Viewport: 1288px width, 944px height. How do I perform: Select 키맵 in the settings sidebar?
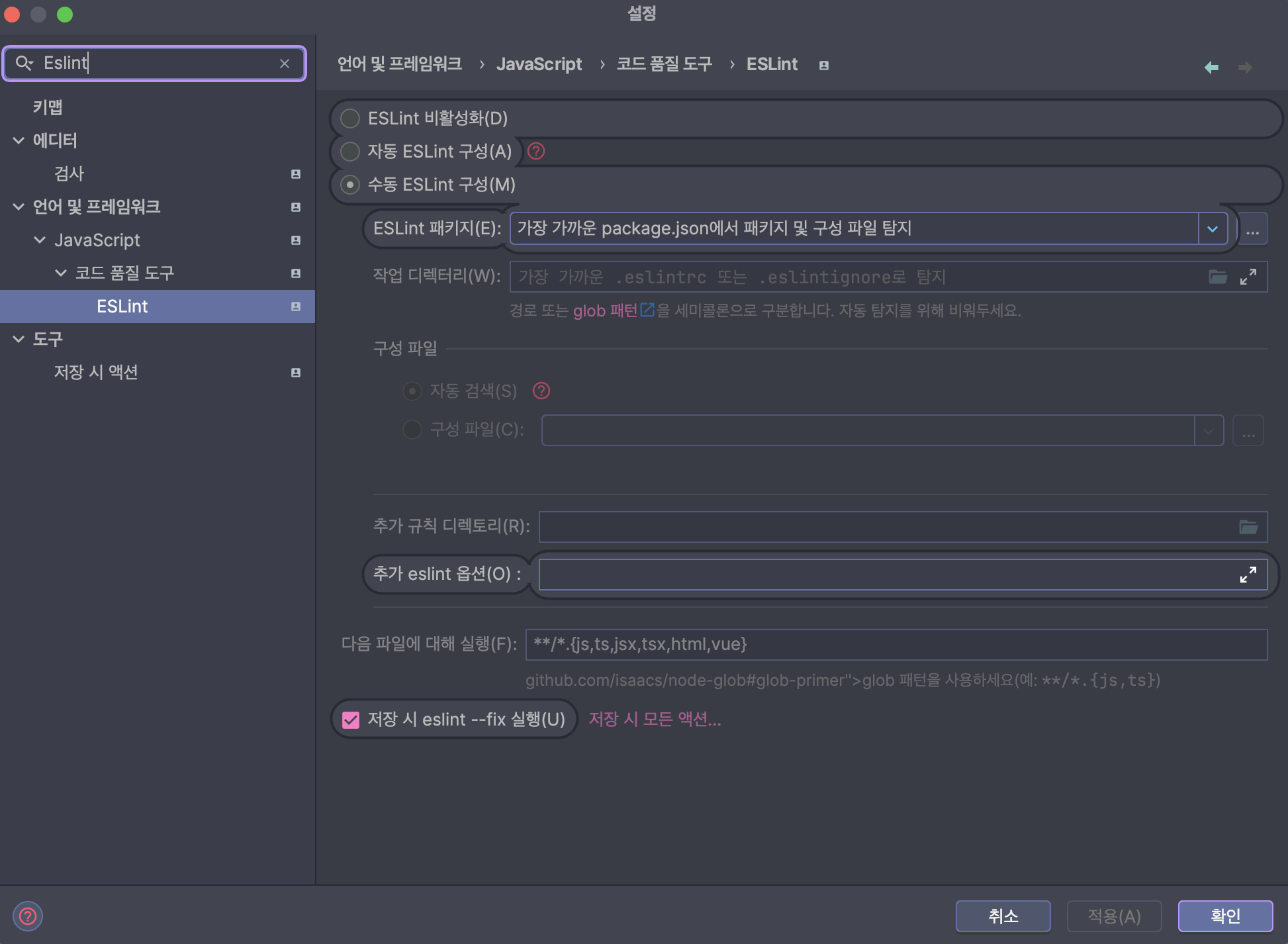[48, 107]
